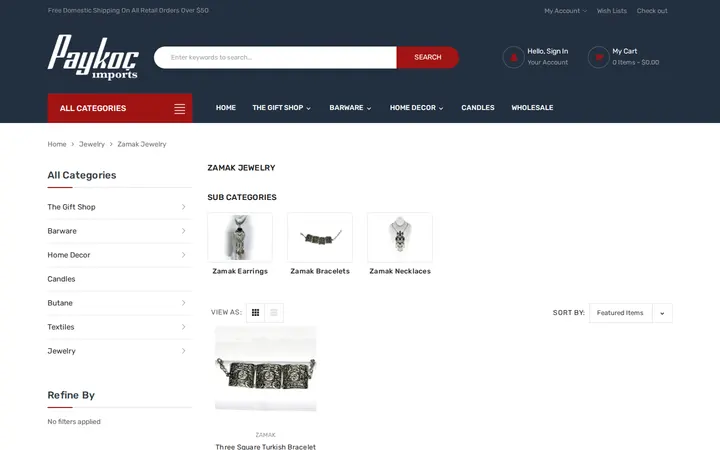Click the red Search button
720x450 pixels.
tap(428, 57)
